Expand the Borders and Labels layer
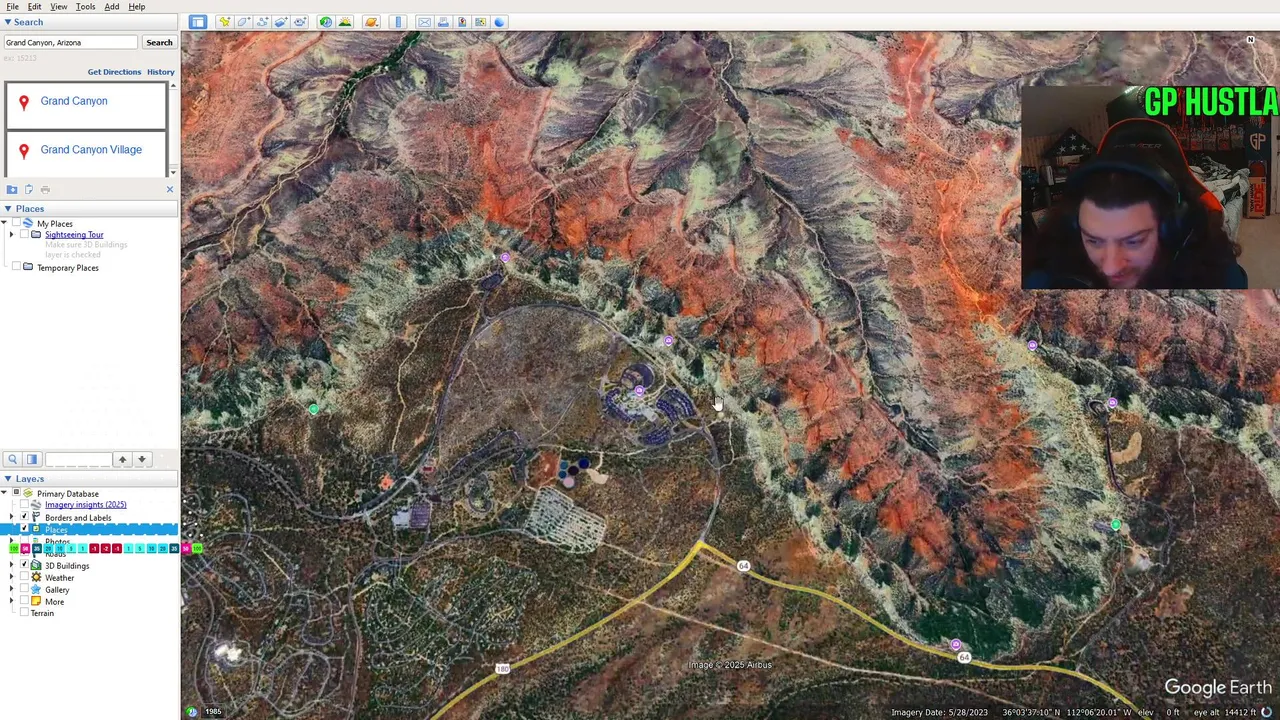This screenshot has height=720, width=1280. point(12,516)
